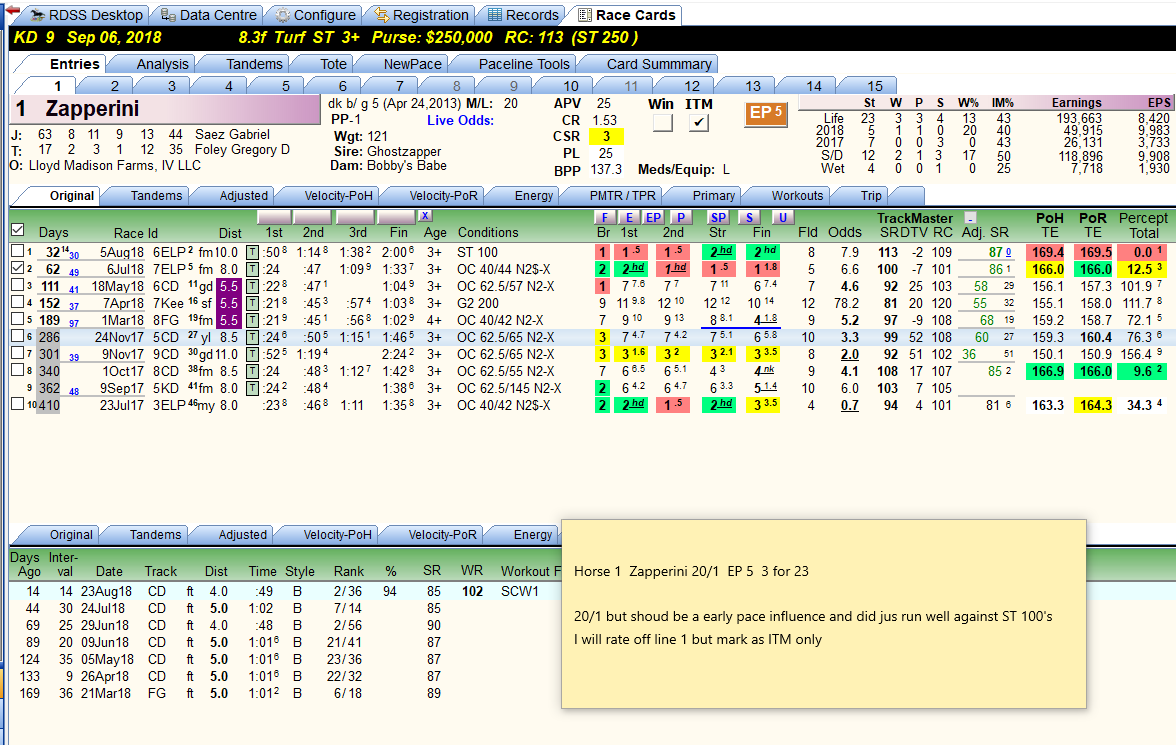Switch to the Analysis tab
The image size is (1176, 745).
click(162, 65)
